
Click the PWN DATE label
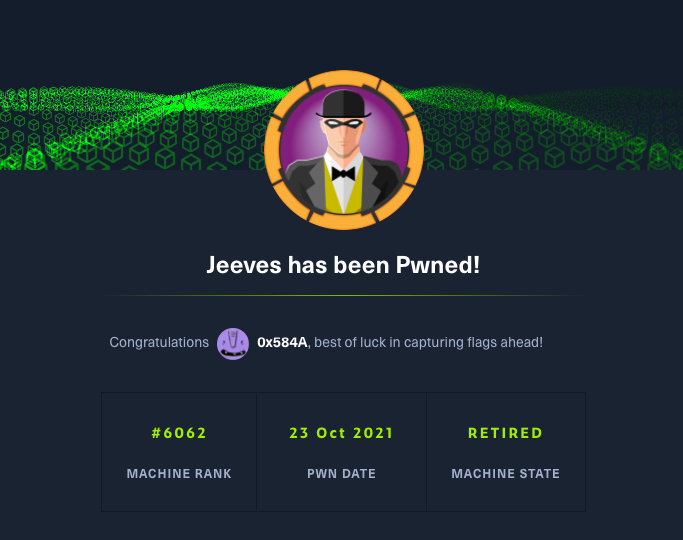click(x=341, y=473)
